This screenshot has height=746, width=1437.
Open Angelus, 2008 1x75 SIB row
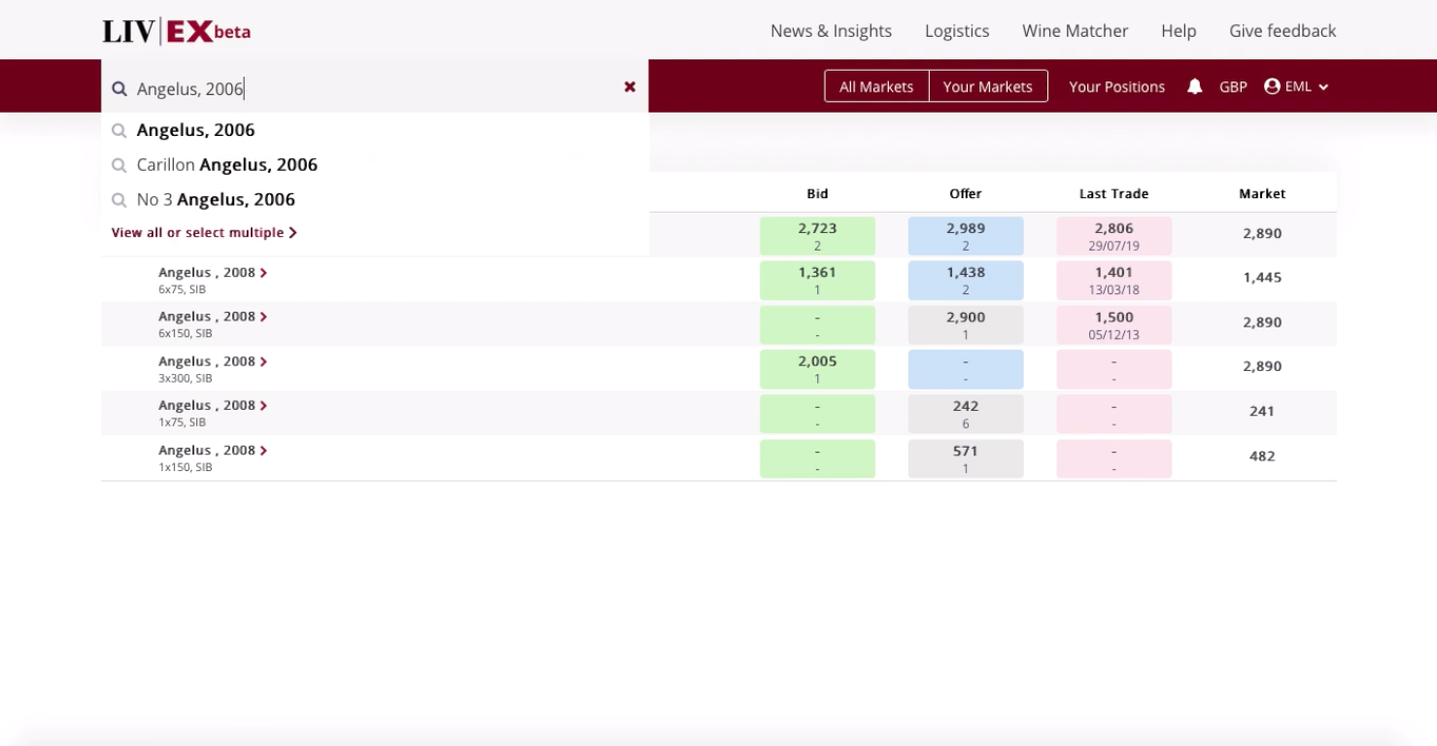718,413
